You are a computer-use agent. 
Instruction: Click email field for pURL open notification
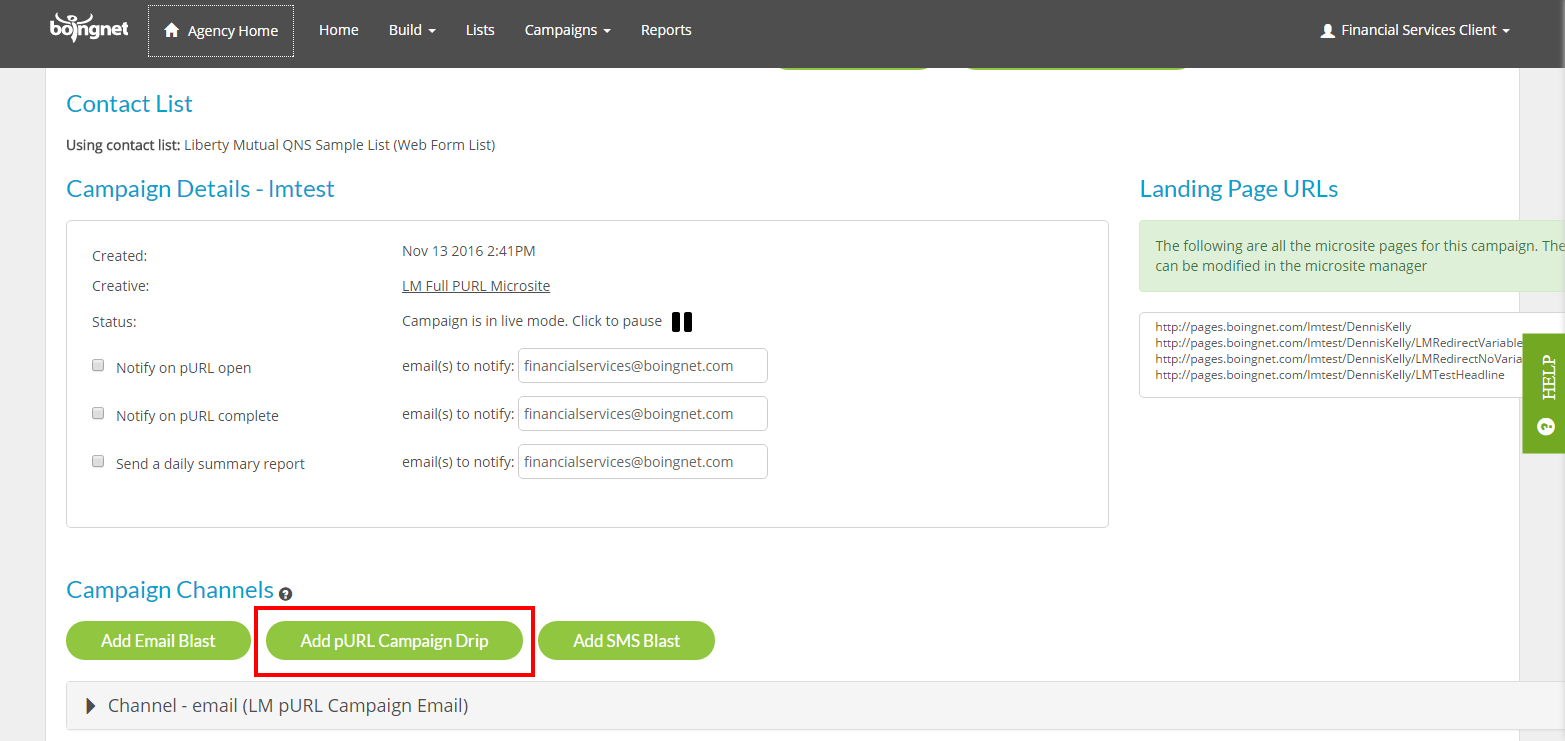(643, 366)
